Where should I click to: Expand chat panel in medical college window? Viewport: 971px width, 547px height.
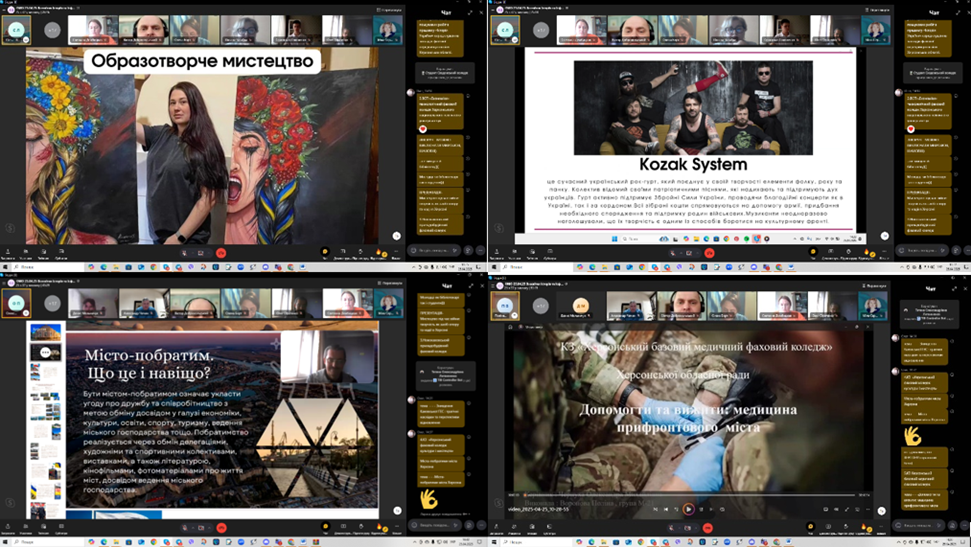pyautogui.click(x=956, y=288)
